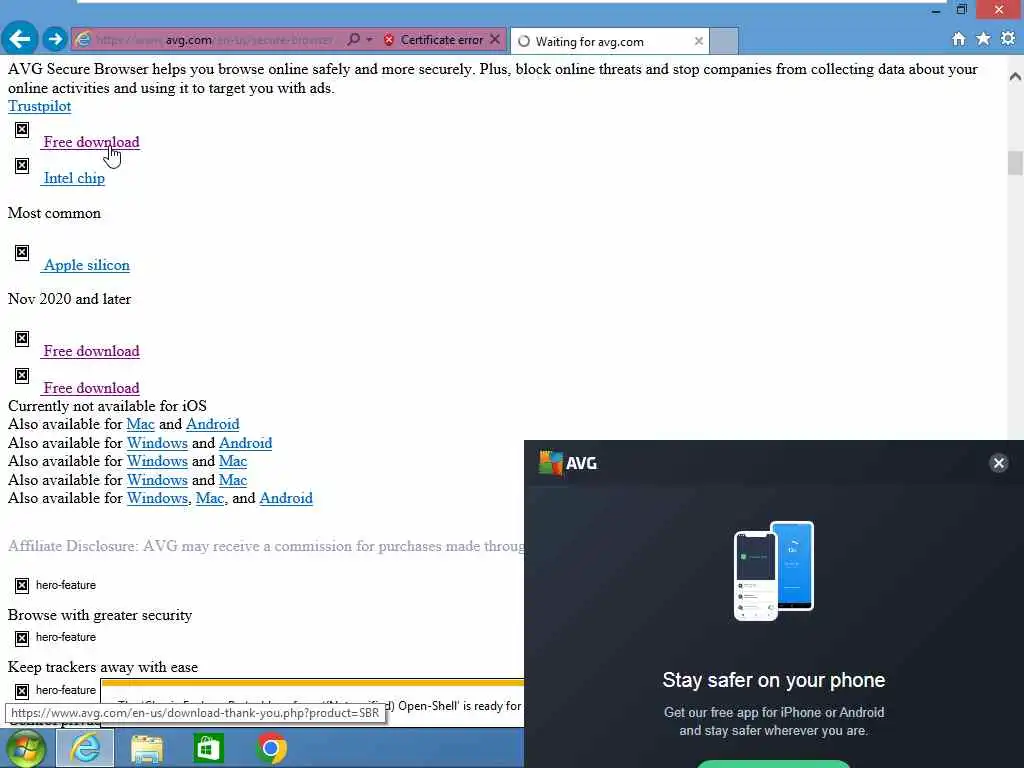This screenshot has height=768, width=1024.
Task: Select the Waiting for avg.com tab
Action: coord(609,41)
